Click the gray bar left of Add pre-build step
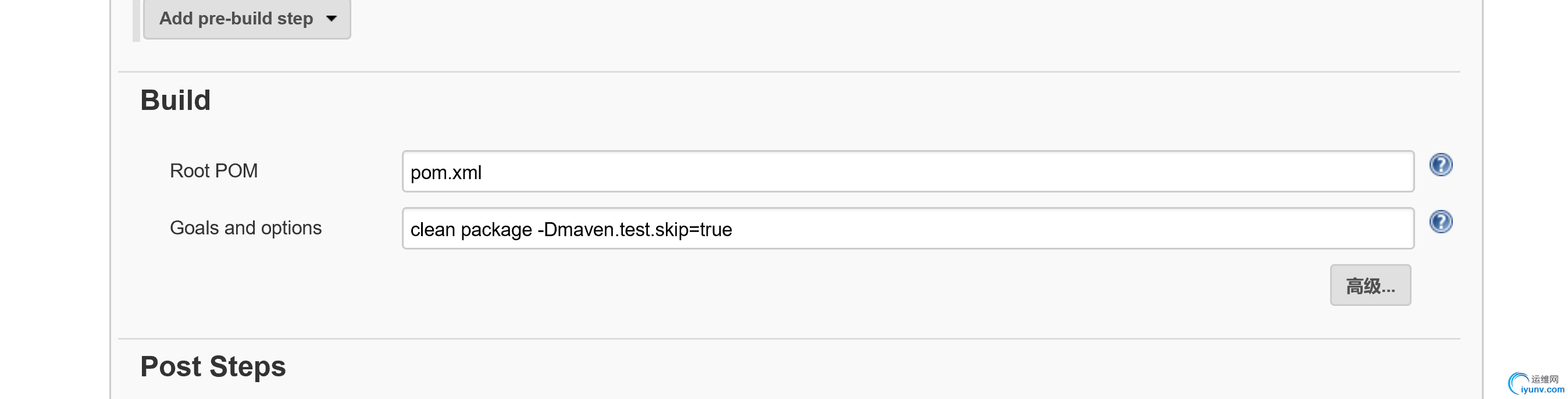Image resolution: width=1568 pixels, height=399 pixels. point(136,21)
